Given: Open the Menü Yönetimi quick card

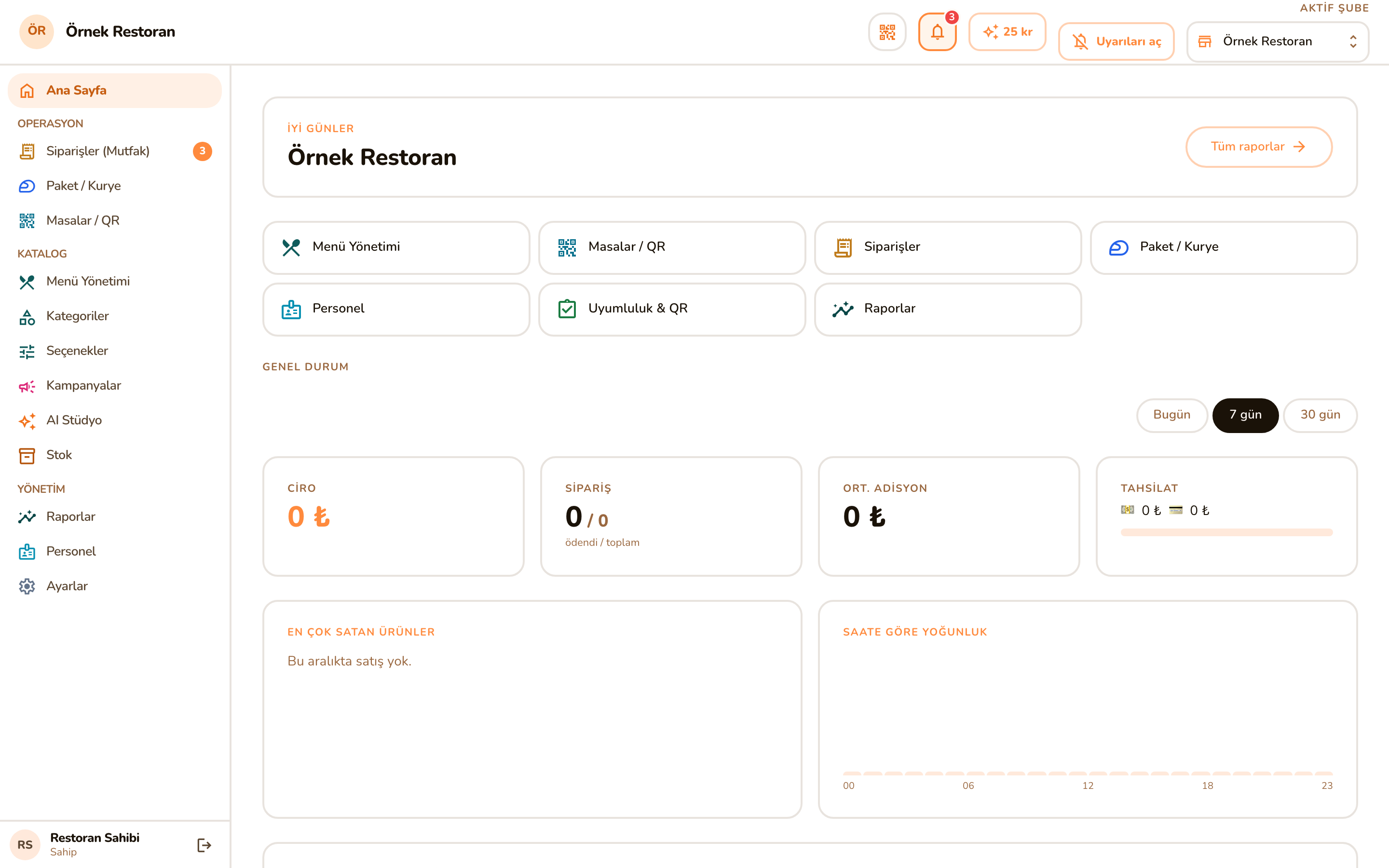Looking at the screenshot, I should 396,247.
